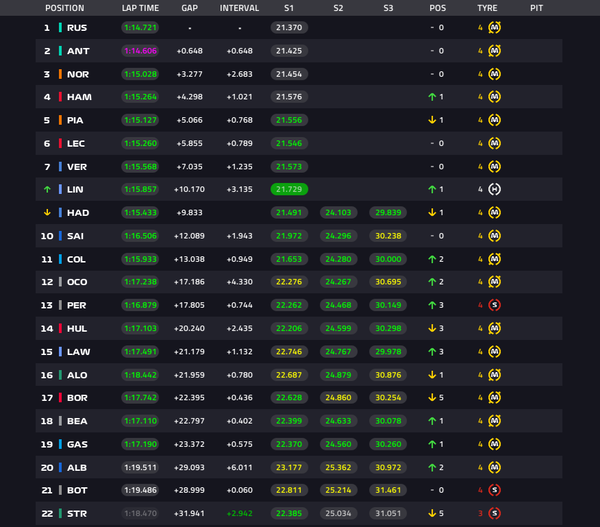Click the hard tyre icon on LIN's row
The width and height of the screenshot is (600, 527).
[494, 189]
